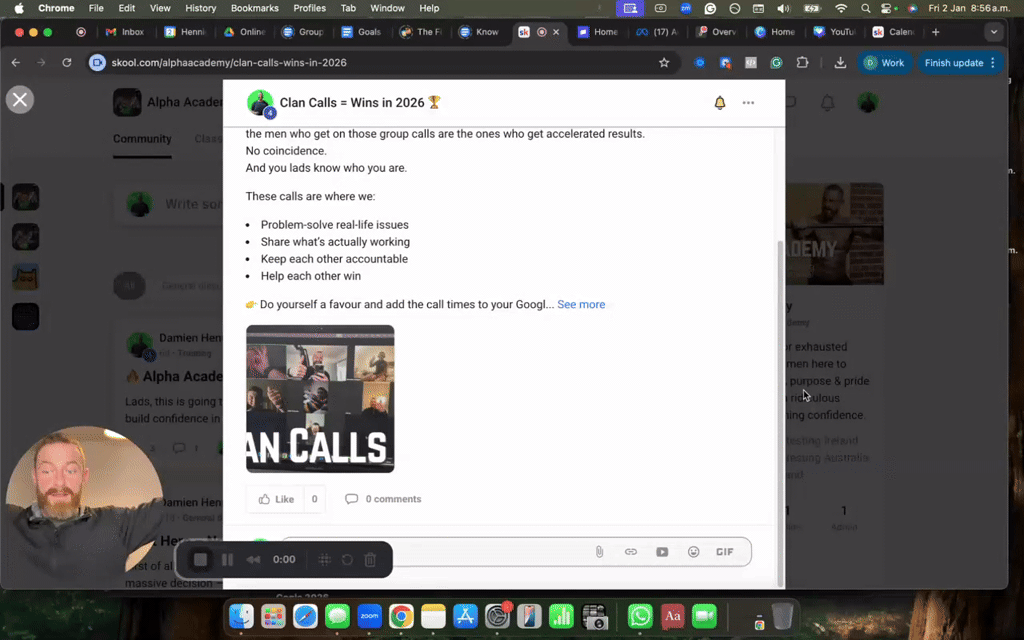Pause the screen recording
Screen dimensions: 1024x640
tap(227, 560)
